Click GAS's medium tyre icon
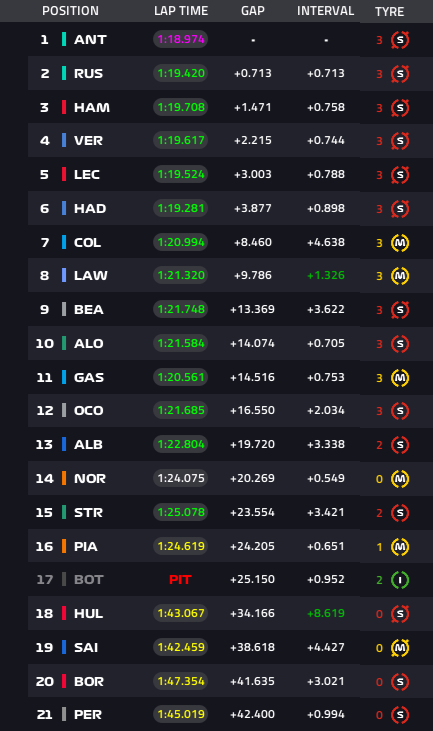The width and height of the screenshot is (433, 731). (400, 378)
